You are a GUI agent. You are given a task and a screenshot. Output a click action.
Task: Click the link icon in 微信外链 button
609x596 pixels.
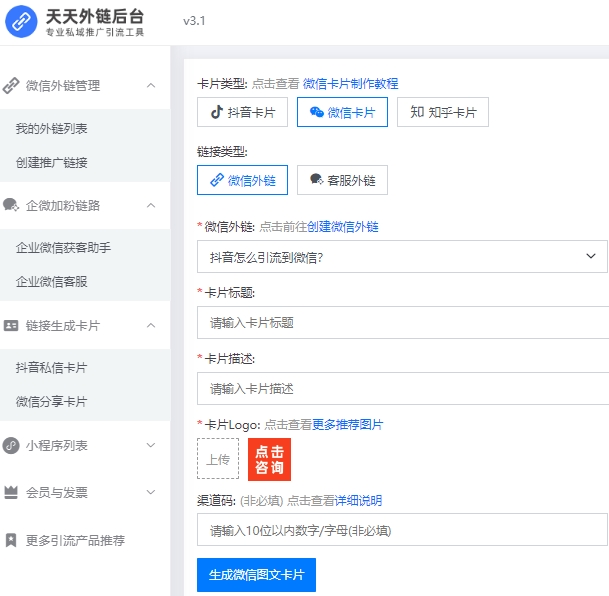point(217,180)
